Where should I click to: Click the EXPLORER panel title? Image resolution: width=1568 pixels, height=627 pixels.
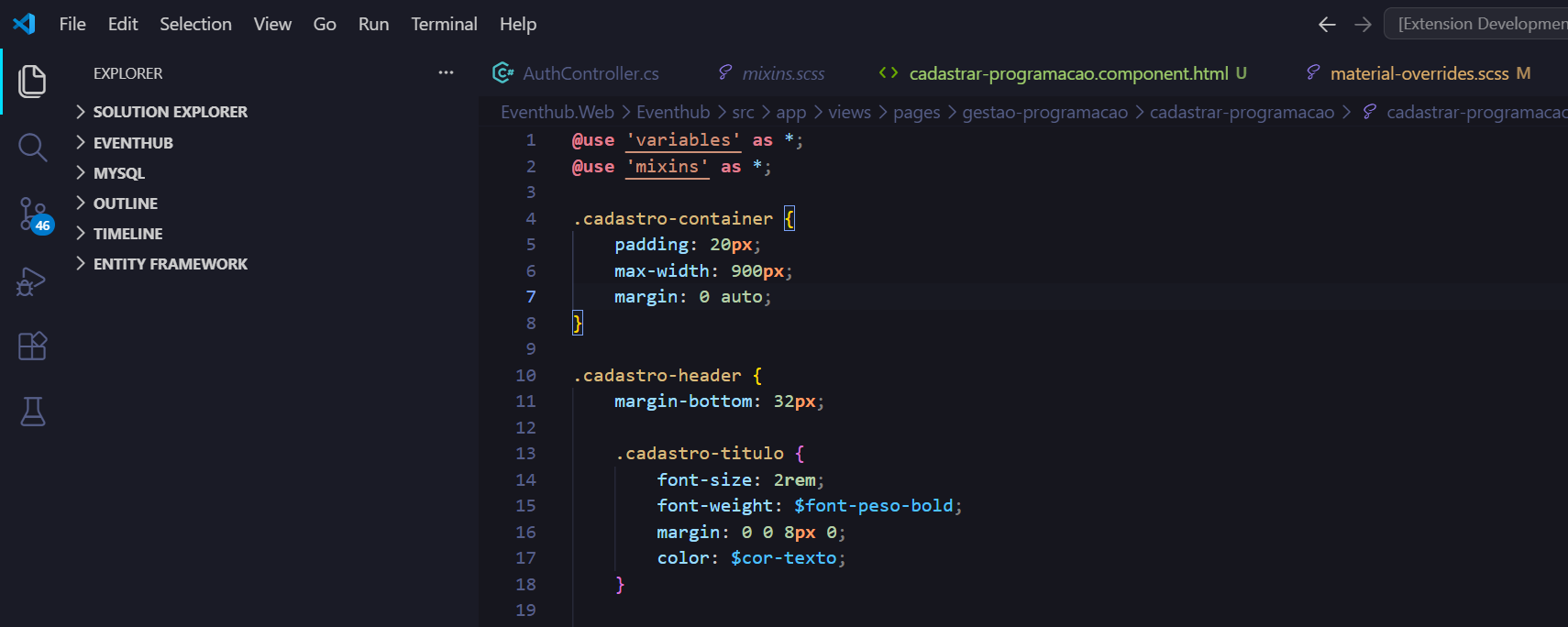(128, 73)
